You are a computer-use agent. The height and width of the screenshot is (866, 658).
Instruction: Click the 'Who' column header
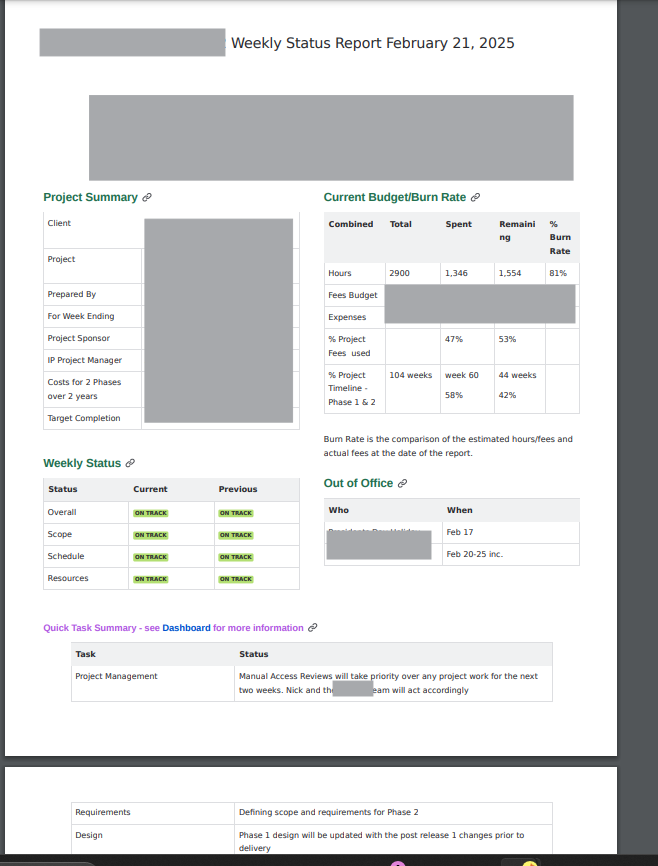339,510
